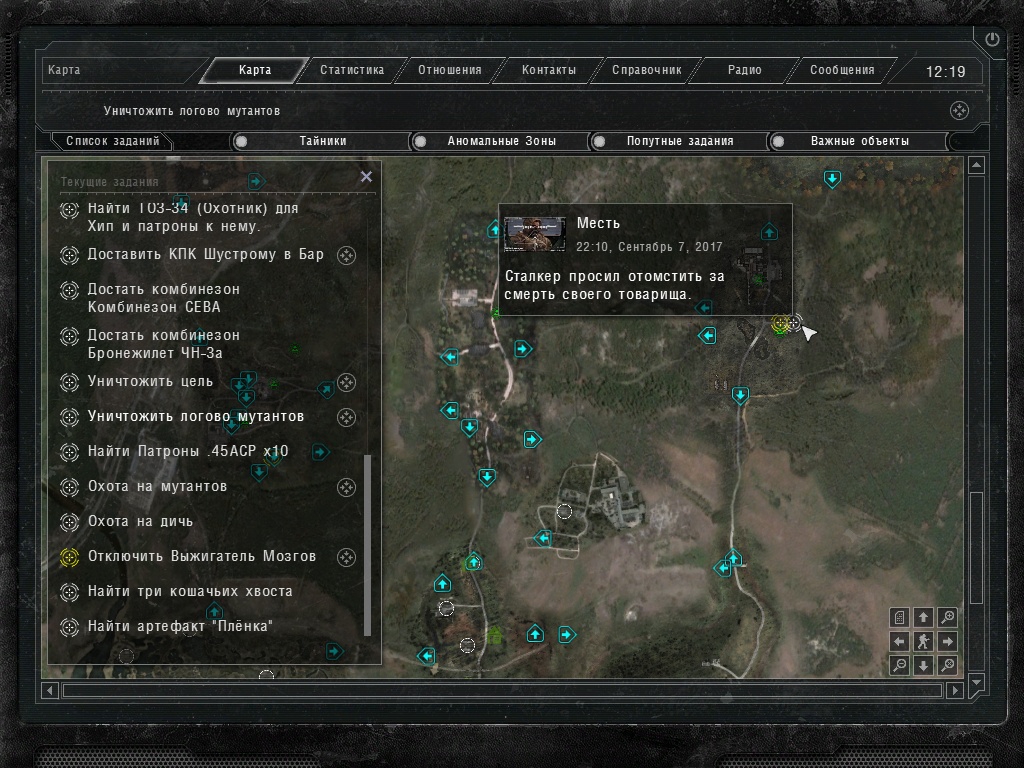Select task icon left of Комбинезон СЕВА

[69, 290]
